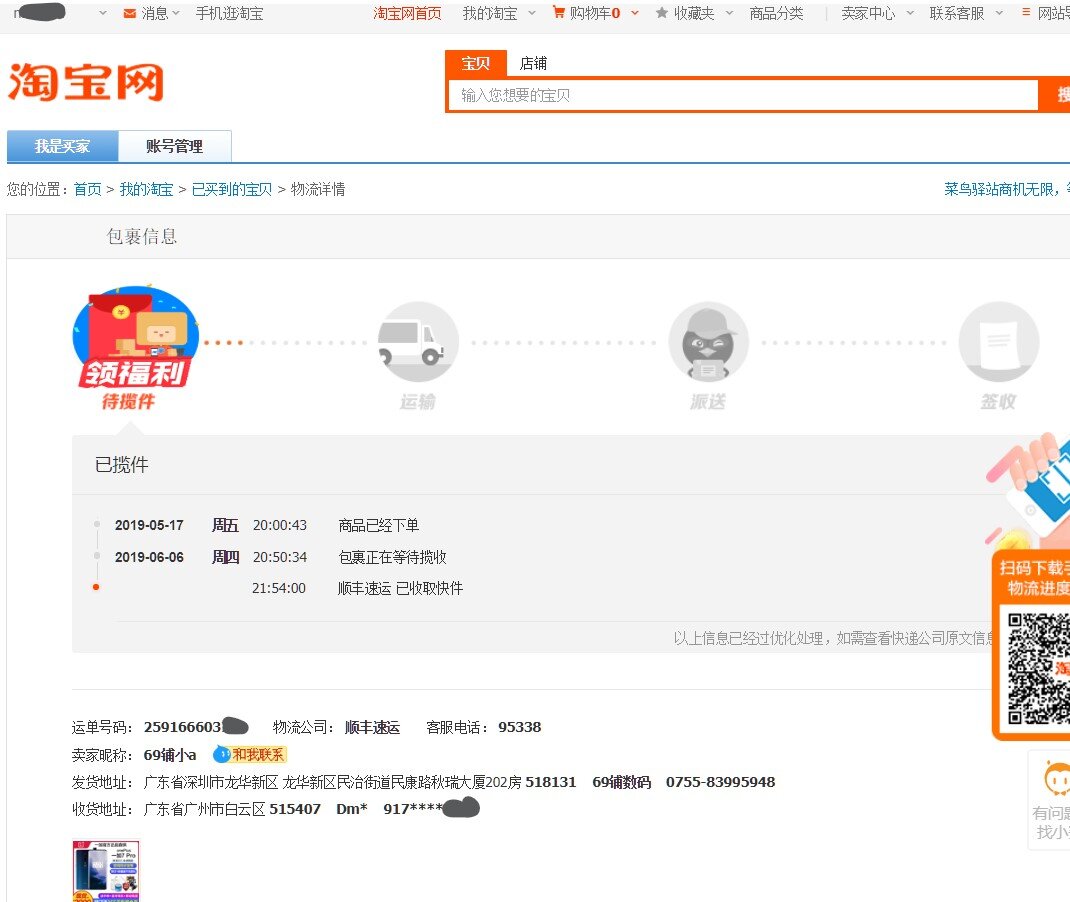Click the 已揽件 status heading
Image resolution: width=1070 pixels, height=902 pixels.
121,465
